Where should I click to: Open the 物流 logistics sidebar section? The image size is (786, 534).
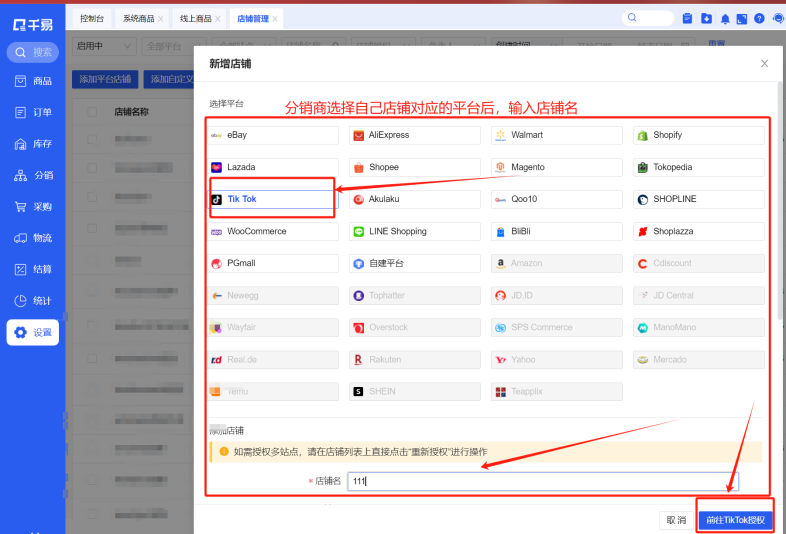(33, 238)
